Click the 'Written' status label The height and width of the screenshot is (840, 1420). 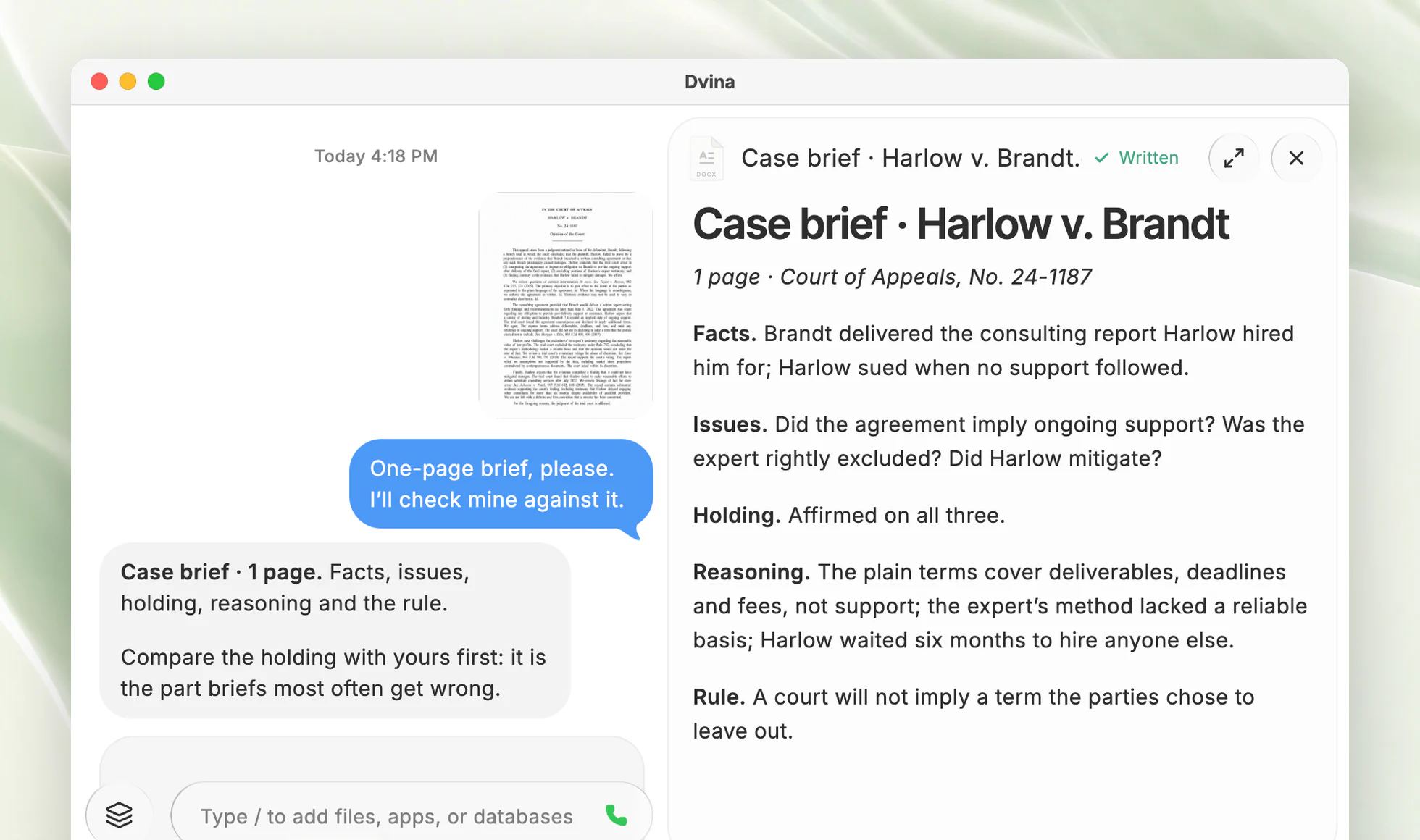click(1148, 158)
